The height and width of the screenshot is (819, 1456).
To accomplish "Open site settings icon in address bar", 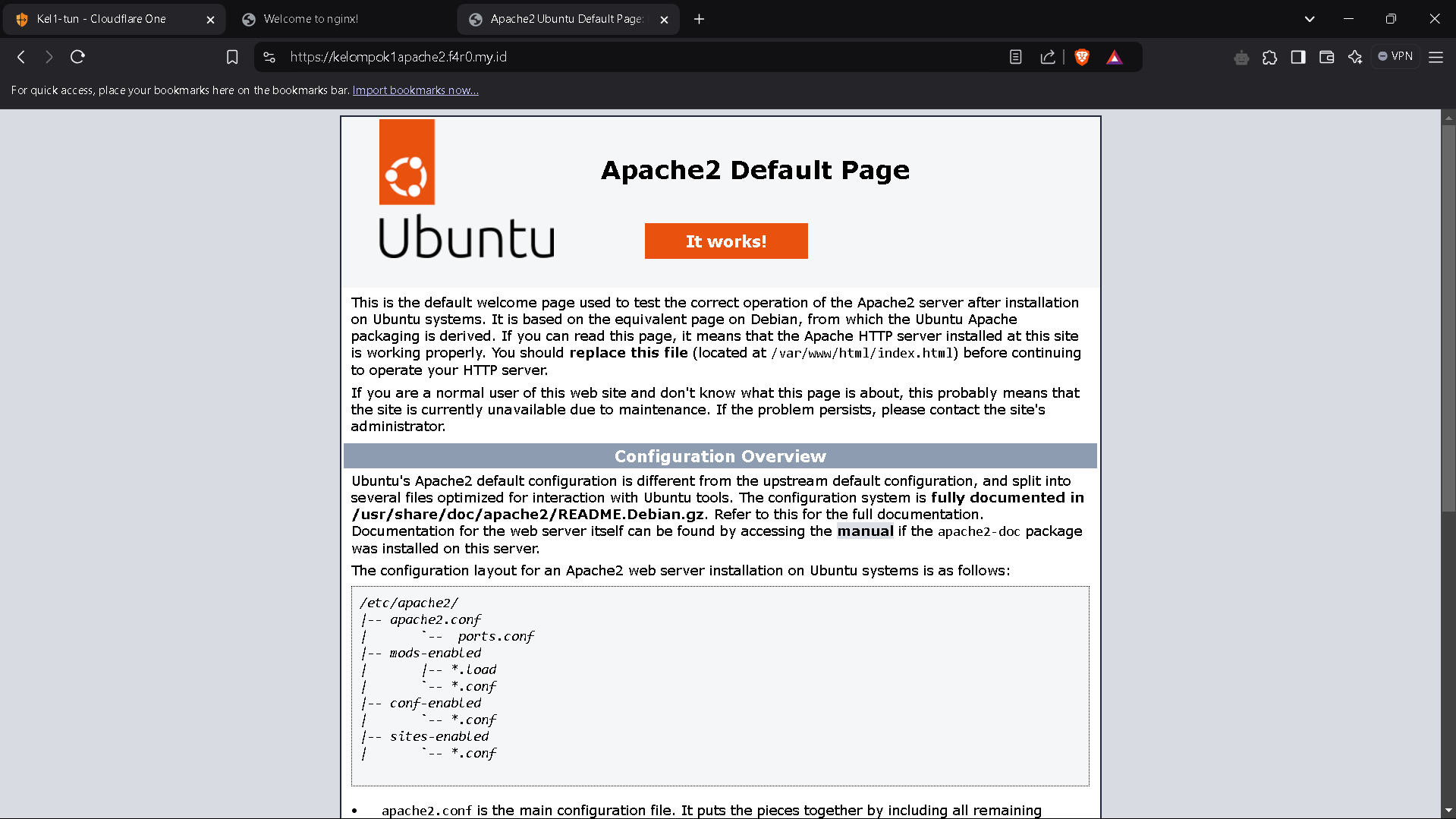I will pos(269,57).
